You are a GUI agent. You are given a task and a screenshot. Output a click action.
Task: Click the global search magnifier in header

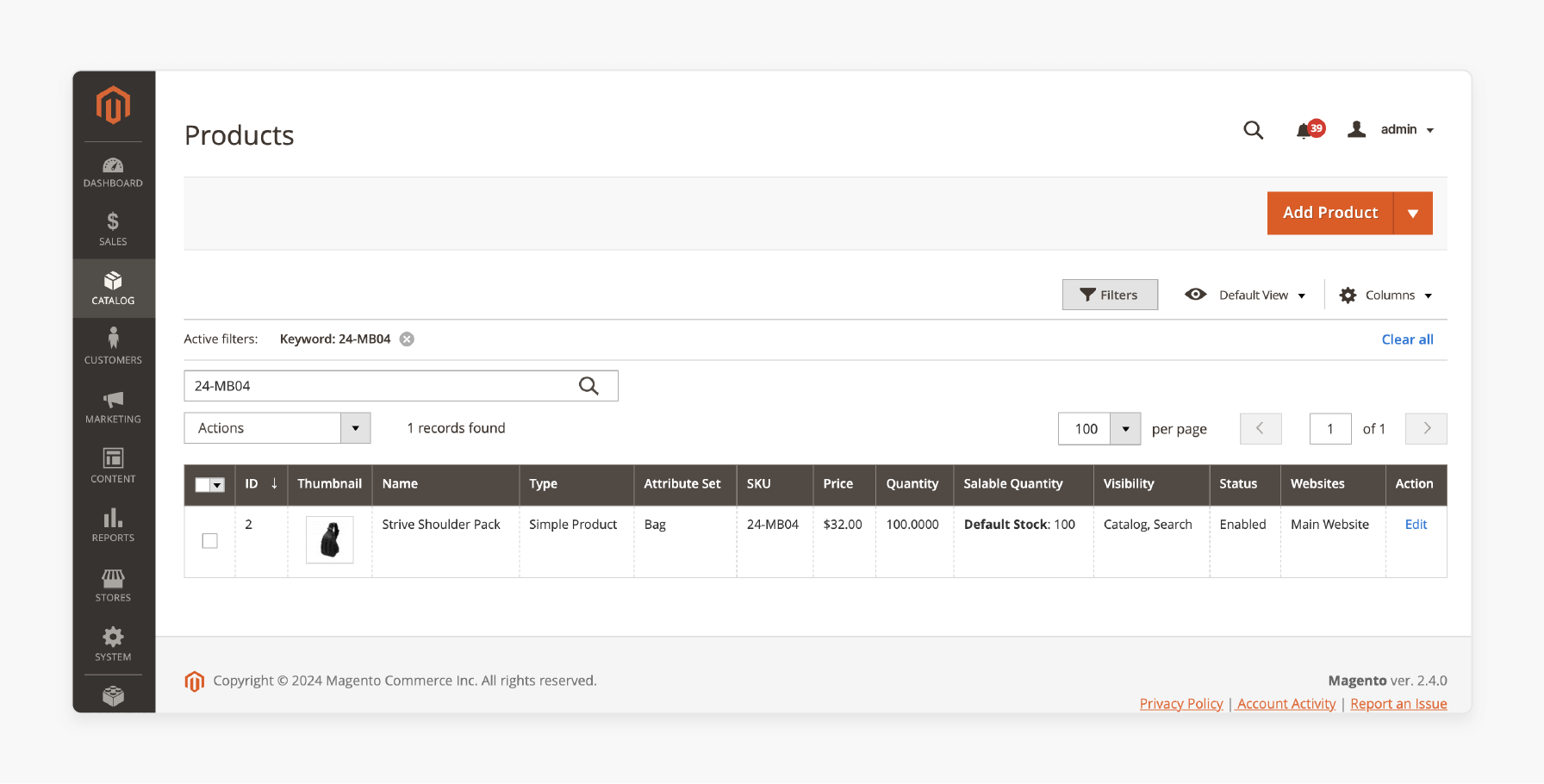(x=1253, y=130)
